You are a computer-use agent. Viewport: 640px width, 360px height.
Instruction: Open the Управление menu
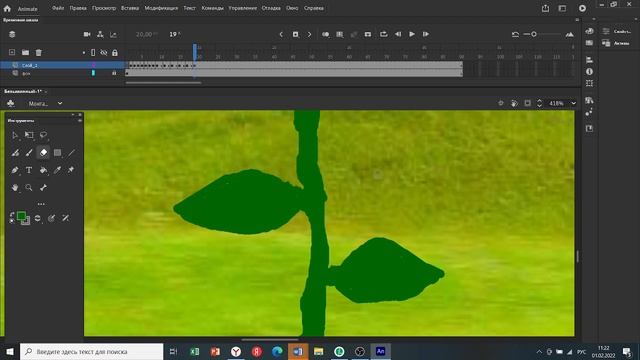pyautogui.click(x=242, y=8)
